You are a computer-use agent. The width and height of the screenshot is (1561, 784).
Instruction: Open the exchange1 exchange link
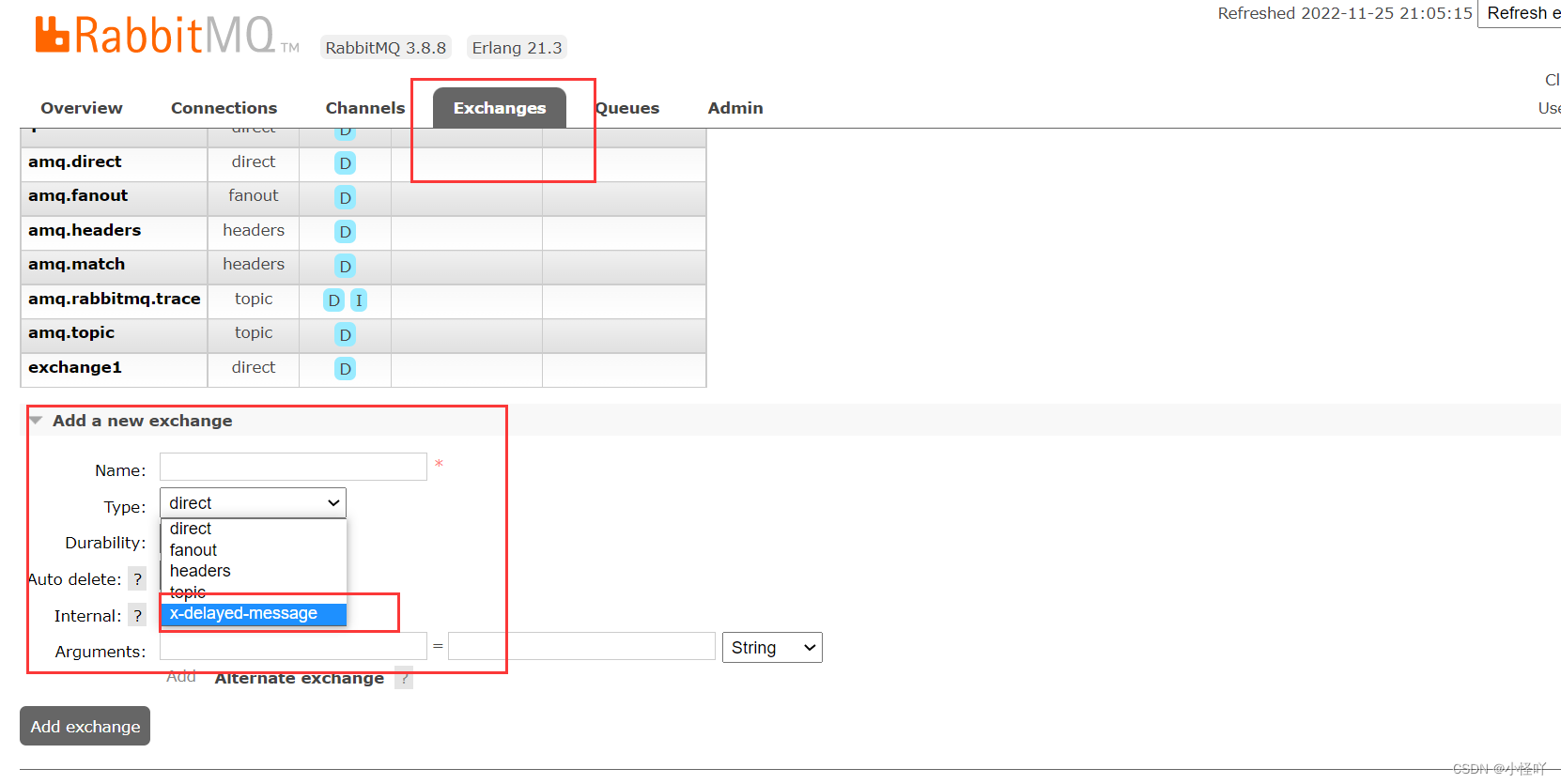coord(75,367)
